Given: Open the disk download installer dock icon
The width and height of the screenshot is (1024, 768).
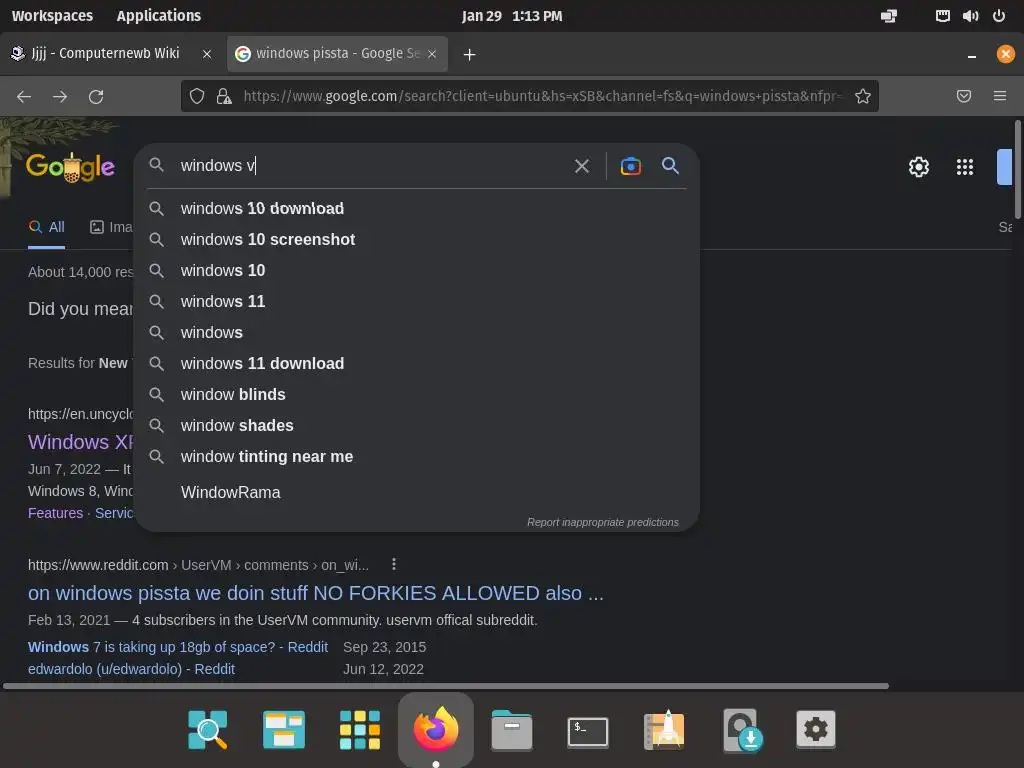Looking at the screenshot, I should [x=742, y=729].
